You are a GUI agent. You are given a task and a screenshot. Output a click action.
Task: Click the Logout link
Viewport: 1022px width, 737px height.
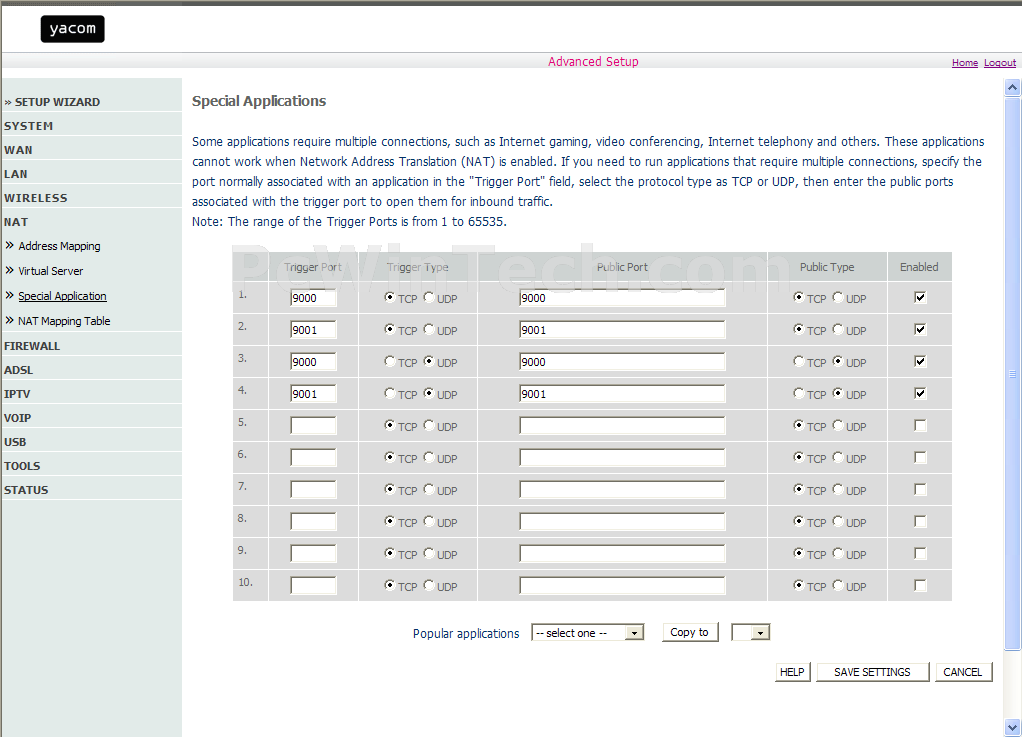(x=999, y=63)
